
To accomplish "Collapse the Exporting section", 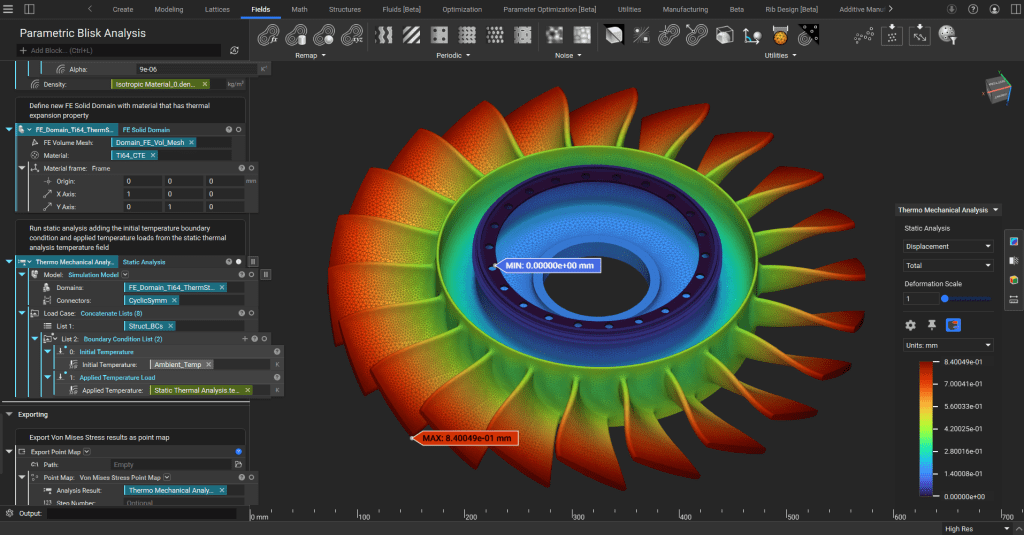I will pyautogui.click(x=9, y=414).
